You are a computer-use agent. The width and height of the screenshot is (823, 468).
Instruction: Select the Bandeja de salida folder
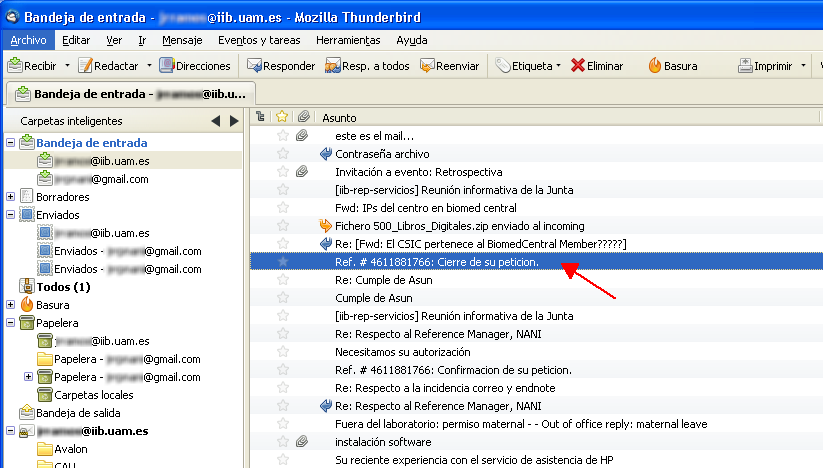coord(78,413)
